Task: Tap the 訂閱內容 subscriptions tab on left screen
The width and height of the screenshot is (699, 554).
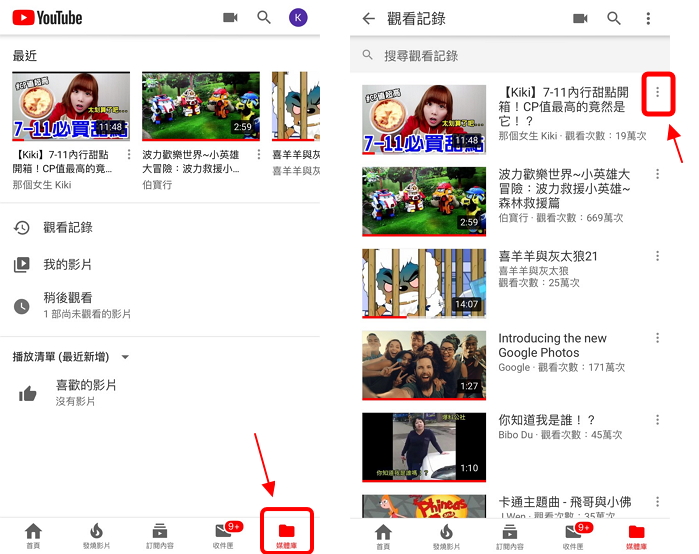Action: 160,535
